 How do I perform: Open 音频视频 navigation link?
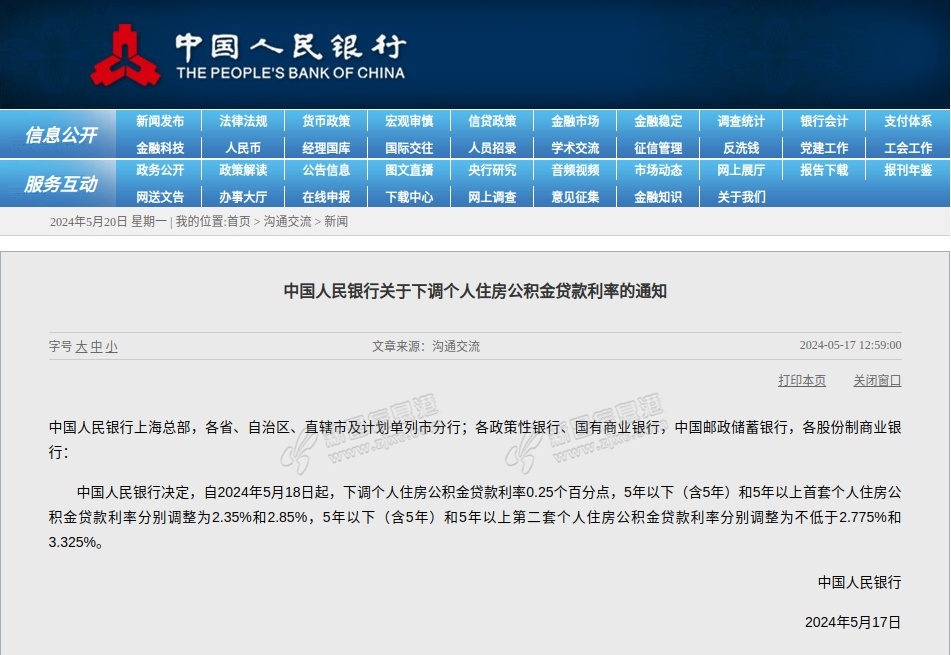(575, 170)
